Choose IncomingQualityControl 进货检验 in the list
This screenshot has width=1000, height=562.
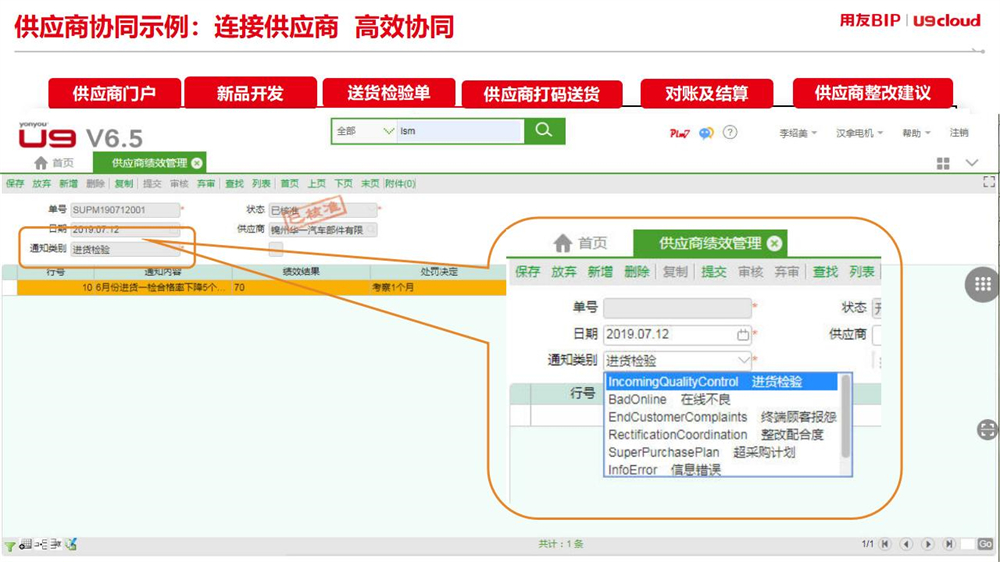pyautogui.click(x=721, y=381)
